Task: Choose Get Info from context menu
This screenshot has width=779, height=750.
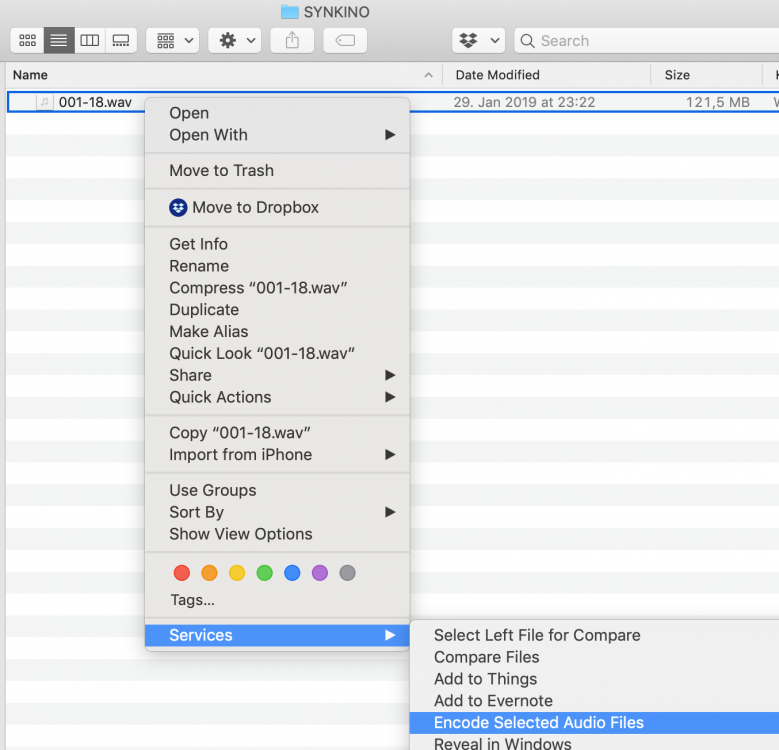Action: point(198,244)
